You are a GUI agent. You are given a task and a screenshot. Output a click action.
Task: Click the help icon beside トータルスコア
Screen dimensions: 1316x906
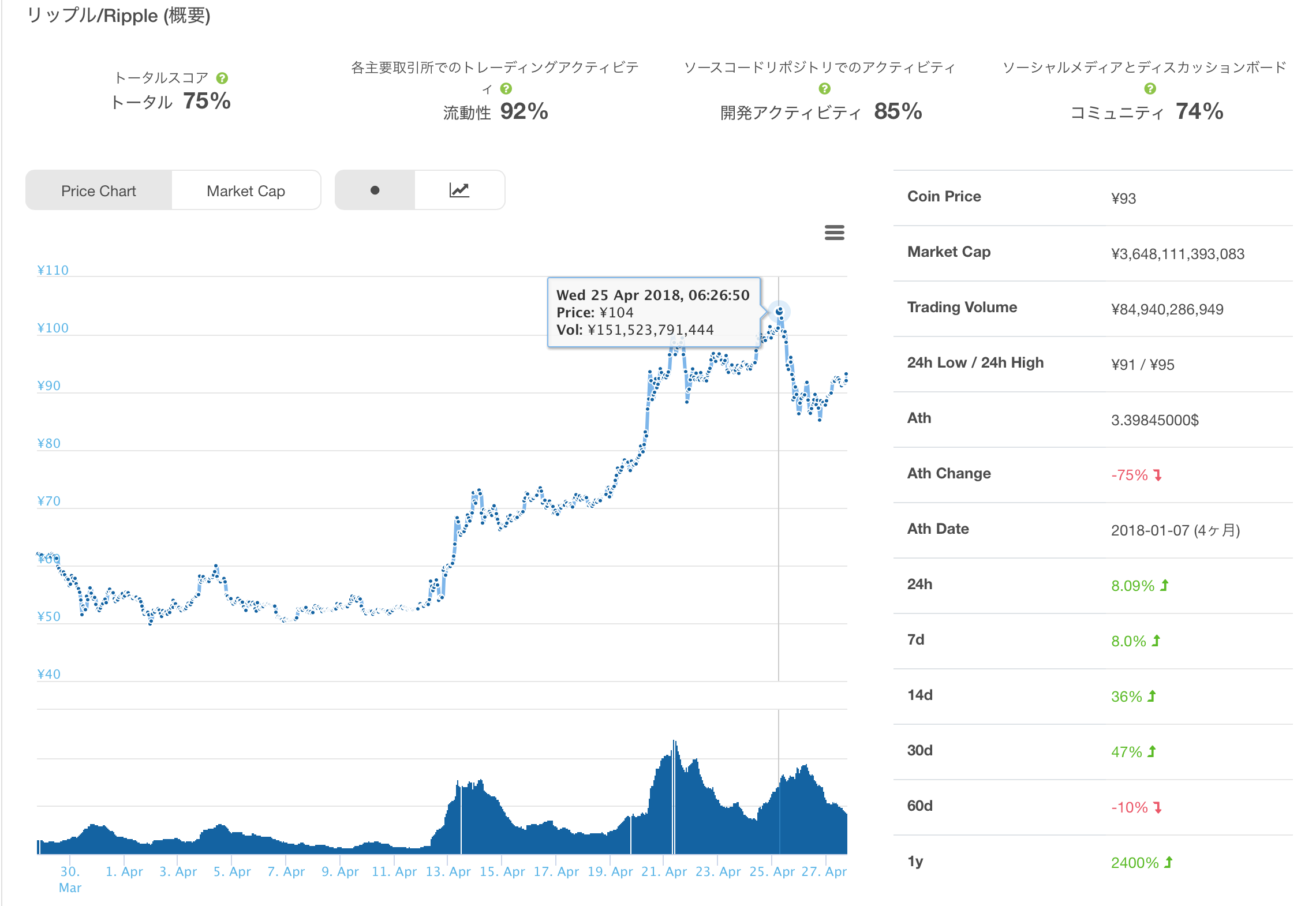[222, 78]
